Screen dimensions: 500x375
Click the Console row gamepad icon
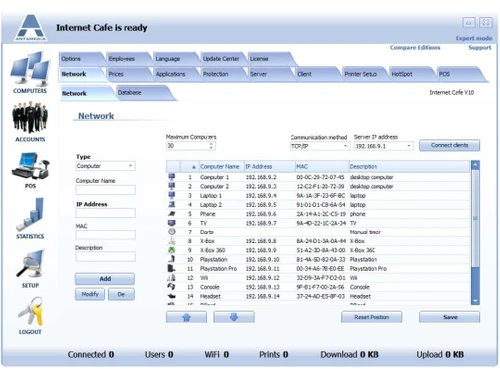coord(172,287)
